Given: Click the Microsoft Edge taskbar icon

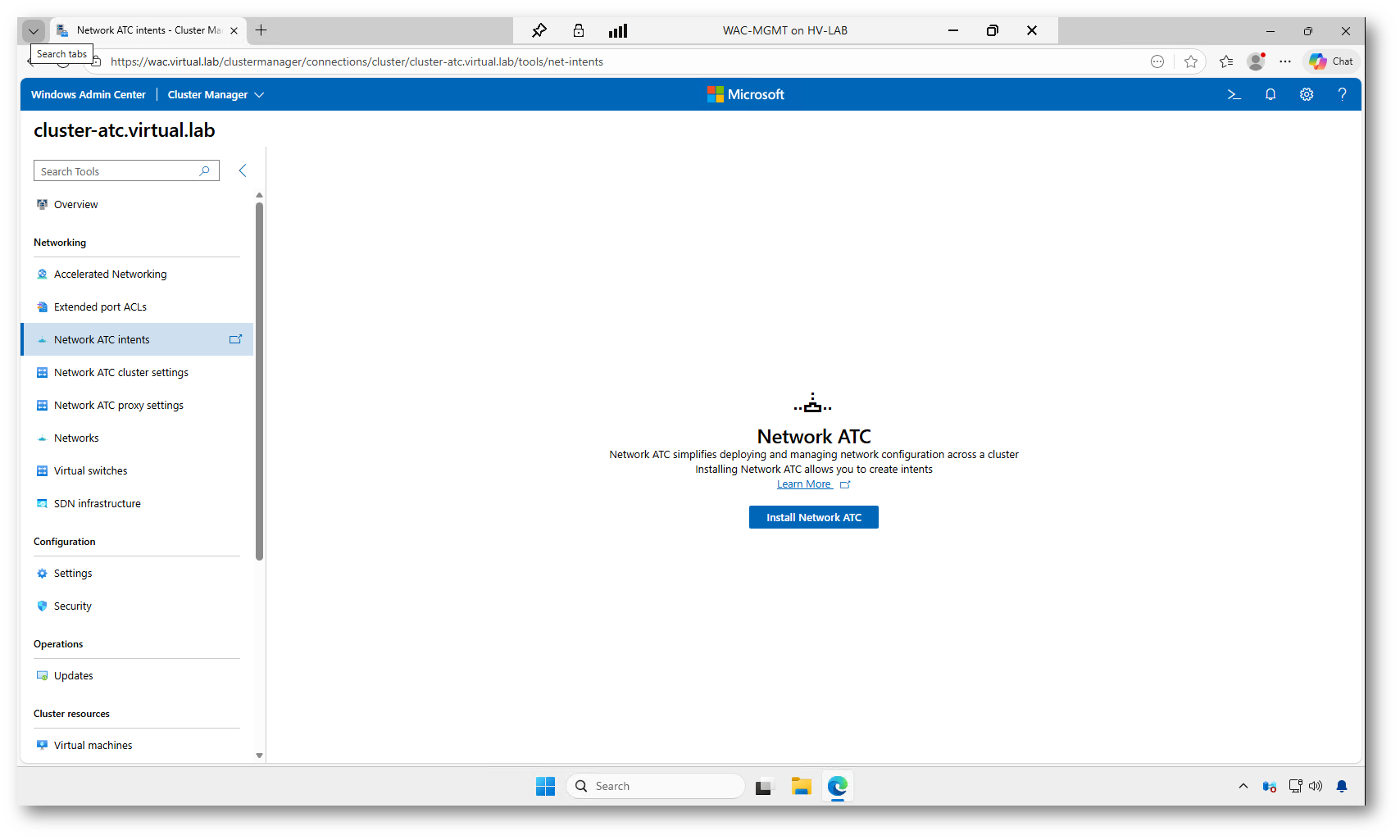Looking at the screenshot, I should pos(837,787).
